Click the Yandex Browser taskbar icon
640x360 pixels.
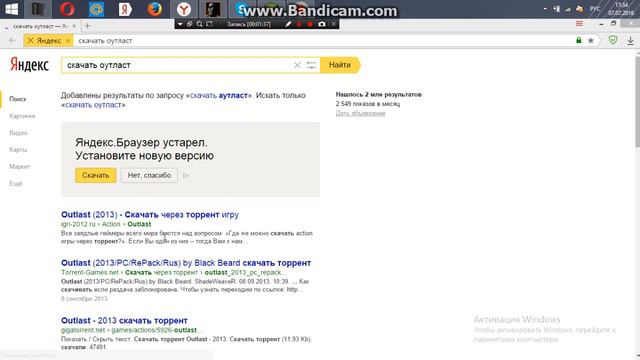[x=184, y=9]
